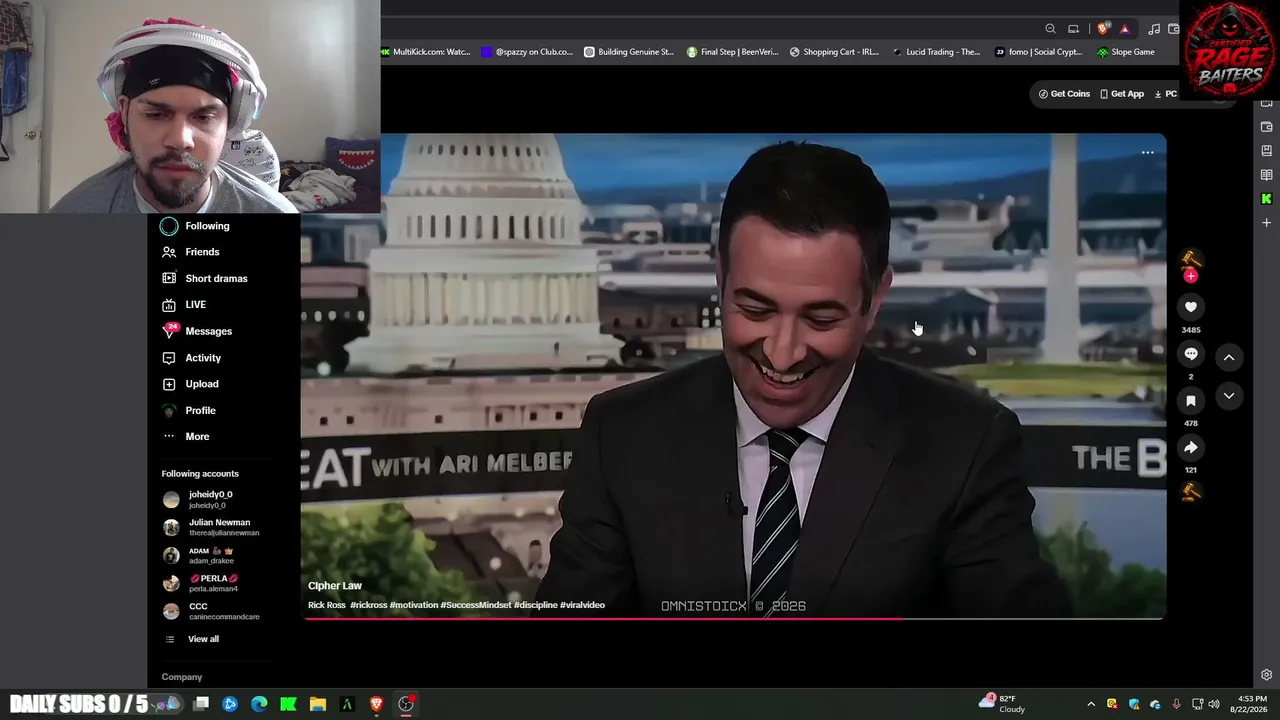
Task: Show hidden system tray icons
Action: [x=1091, y=704]
